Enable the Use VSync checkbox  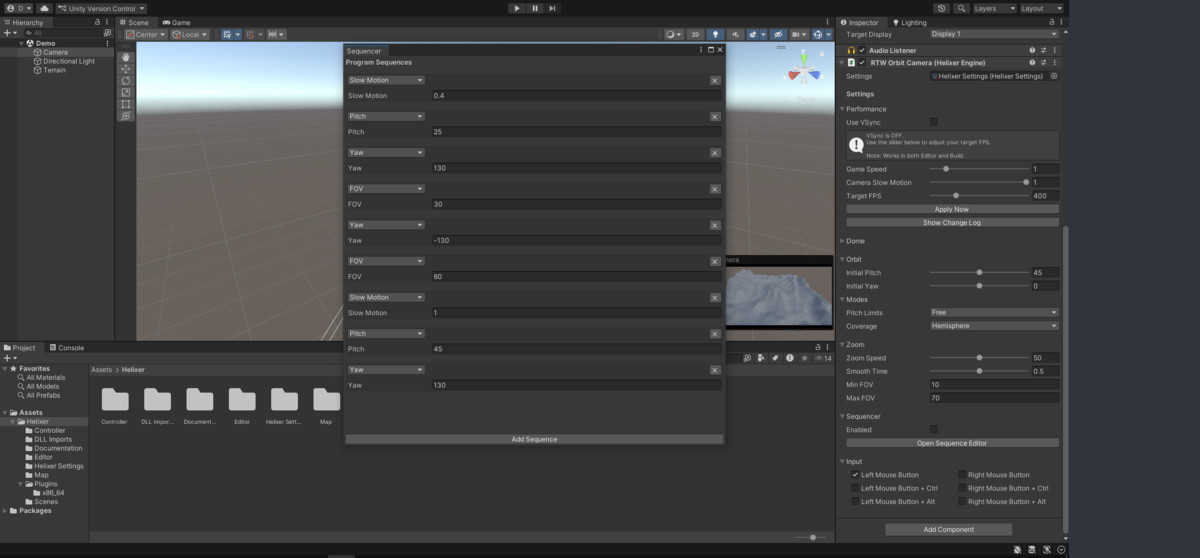[934, 122]
